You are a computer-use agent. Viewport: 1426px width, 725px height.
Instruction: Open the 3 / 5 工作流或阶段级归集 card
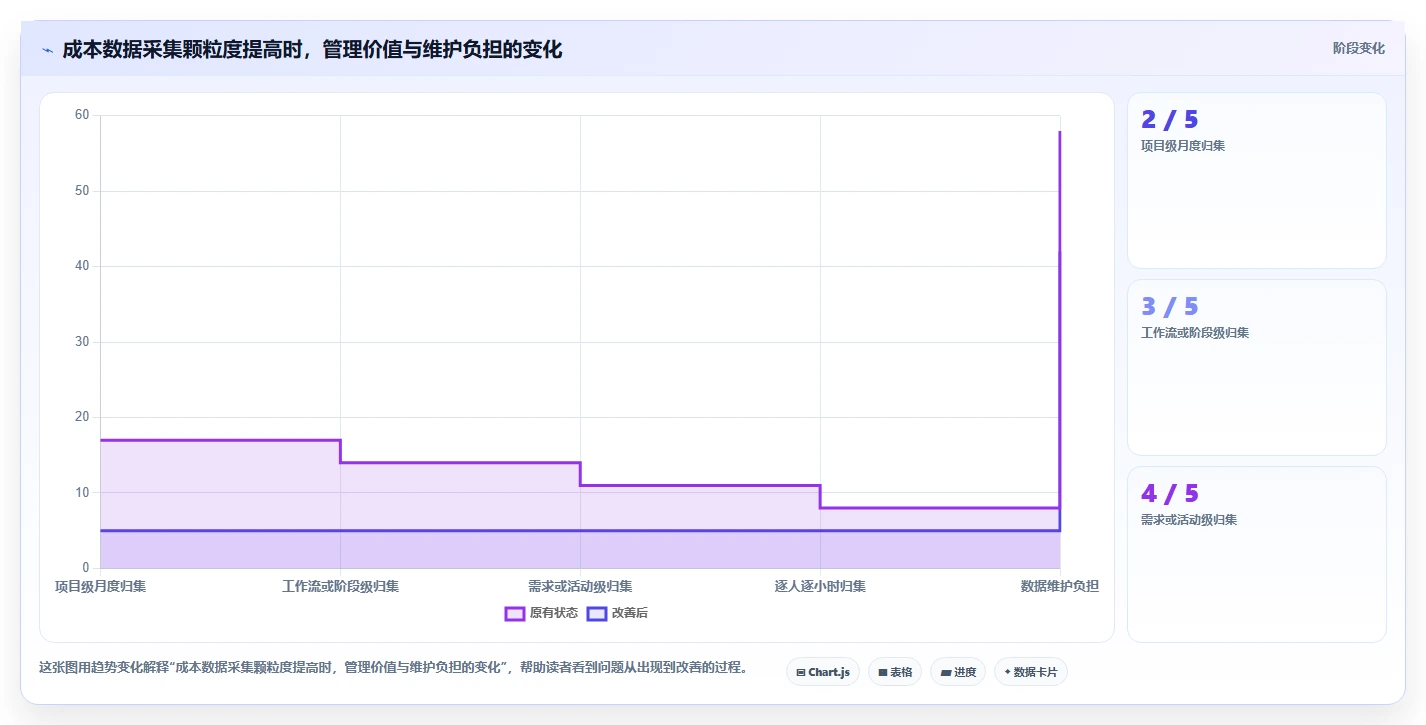[1257, 367]
